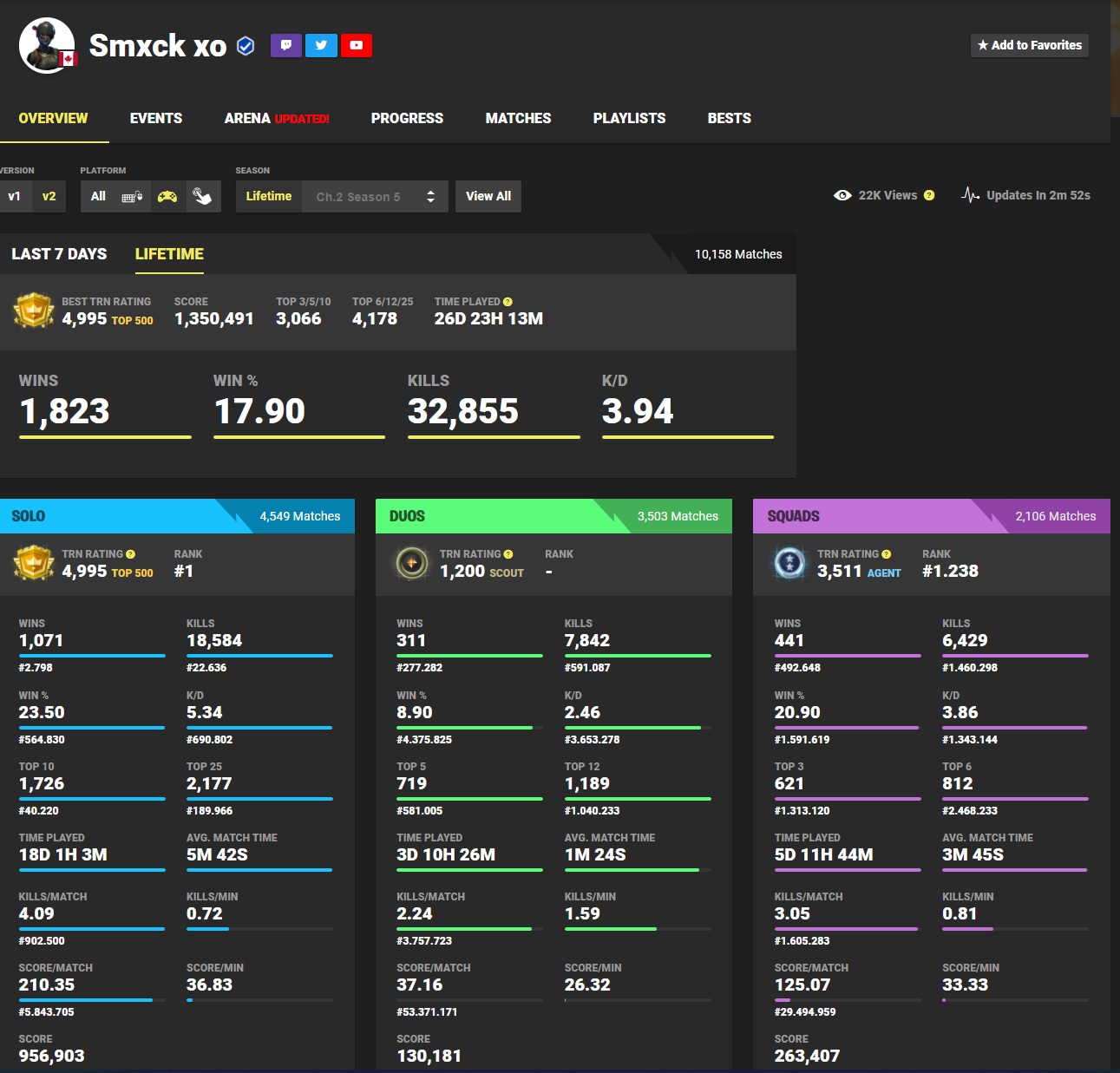Open the Matches tab
The image size is (1120, 1073).
coord(518,118)
